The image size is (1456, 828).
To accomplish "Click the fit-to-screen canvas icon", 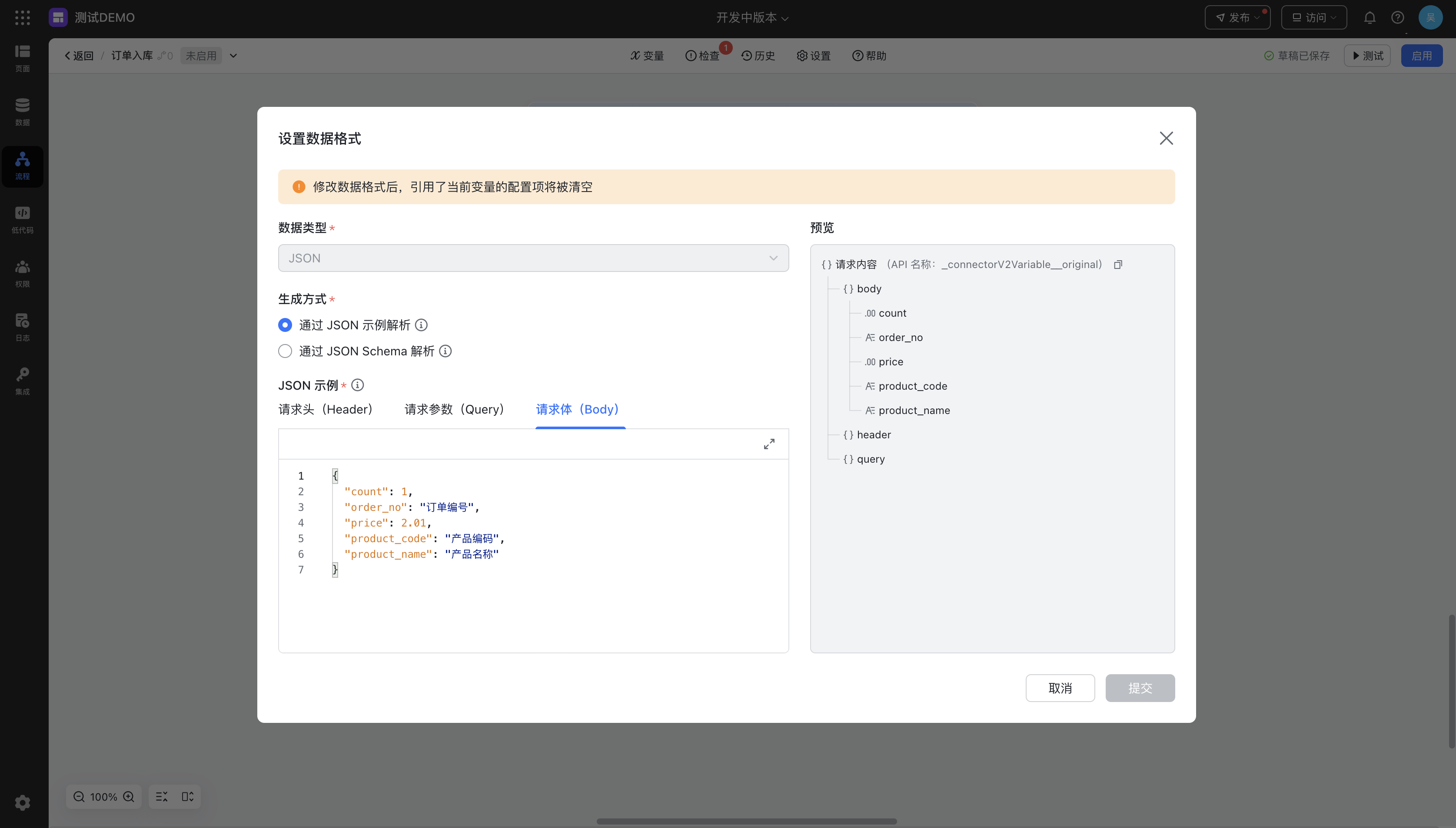I will [188, 797].
